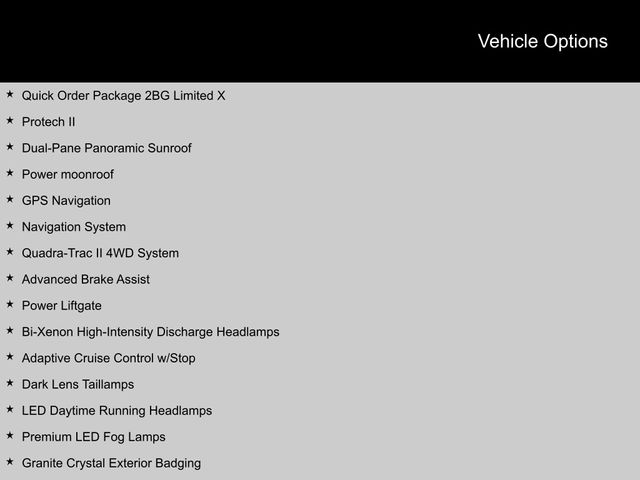The height and width of the screenshot is (480, 640).
Task: Click the star next to Advanced Brake Assist
Action: (9, 278)
